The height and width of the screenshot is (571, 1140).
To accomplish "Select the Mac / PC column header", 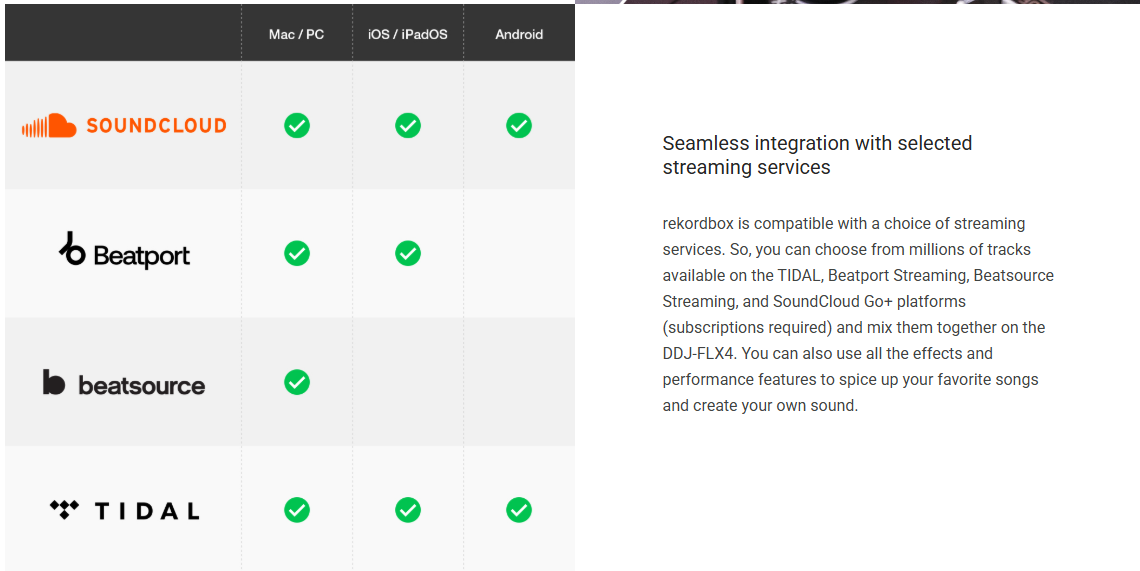I will tap(297, 34).
